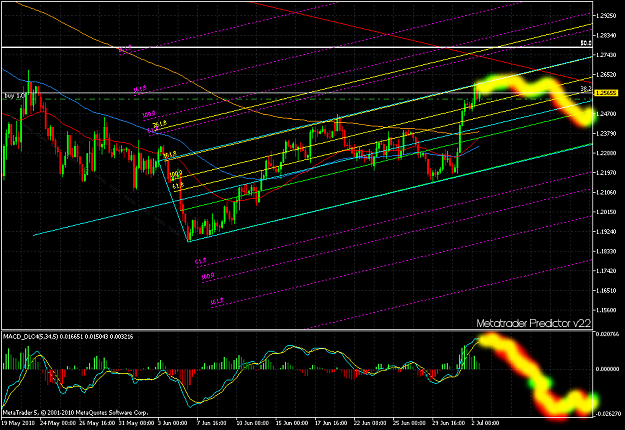Click the 1.15600 price axis label

click(606, 310)
